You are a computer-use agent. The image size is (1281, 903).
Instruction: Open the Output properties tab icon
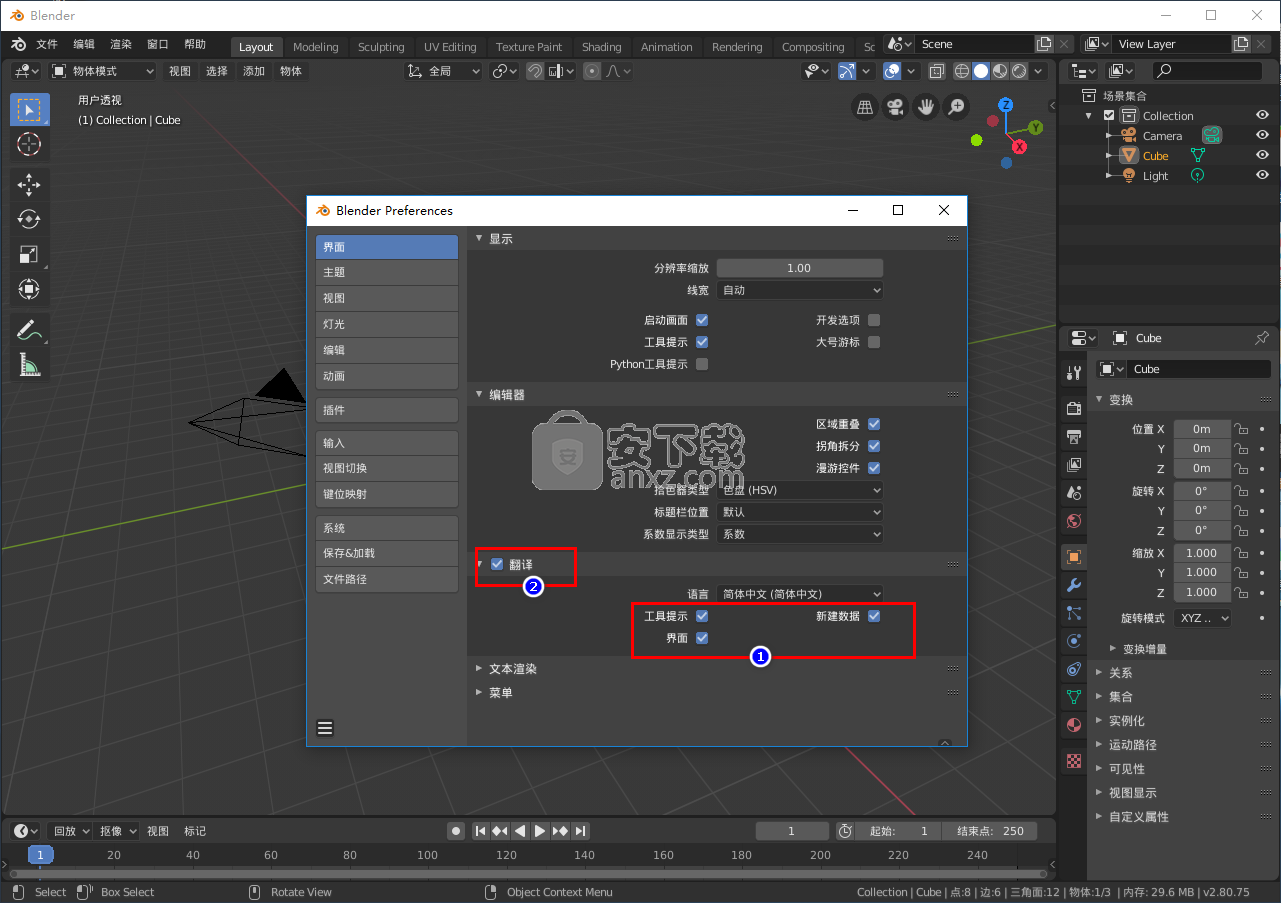click(x=1074, y=436)
